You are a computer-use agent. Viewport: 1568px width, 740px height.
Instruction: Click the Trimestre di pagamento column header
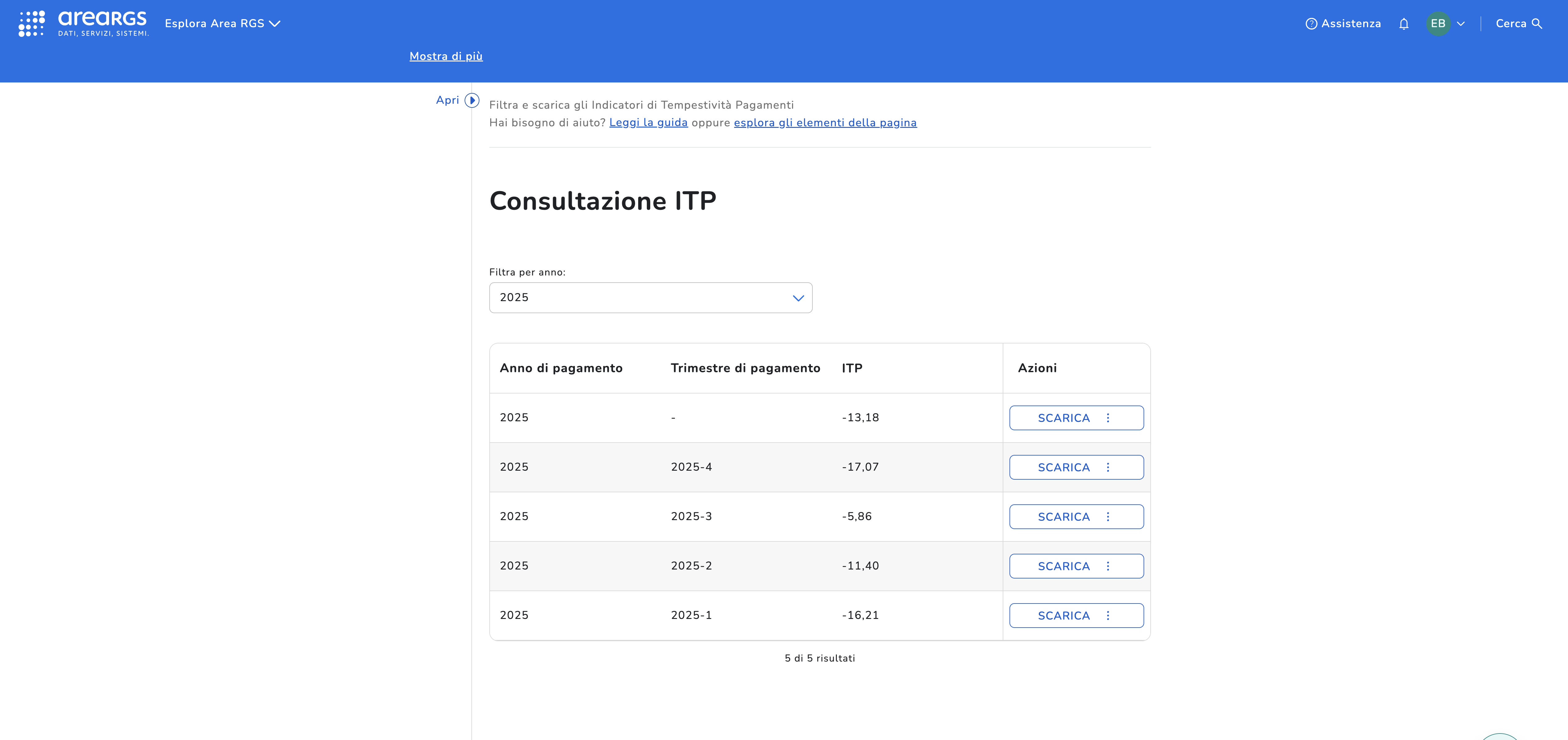coord(746,368)
